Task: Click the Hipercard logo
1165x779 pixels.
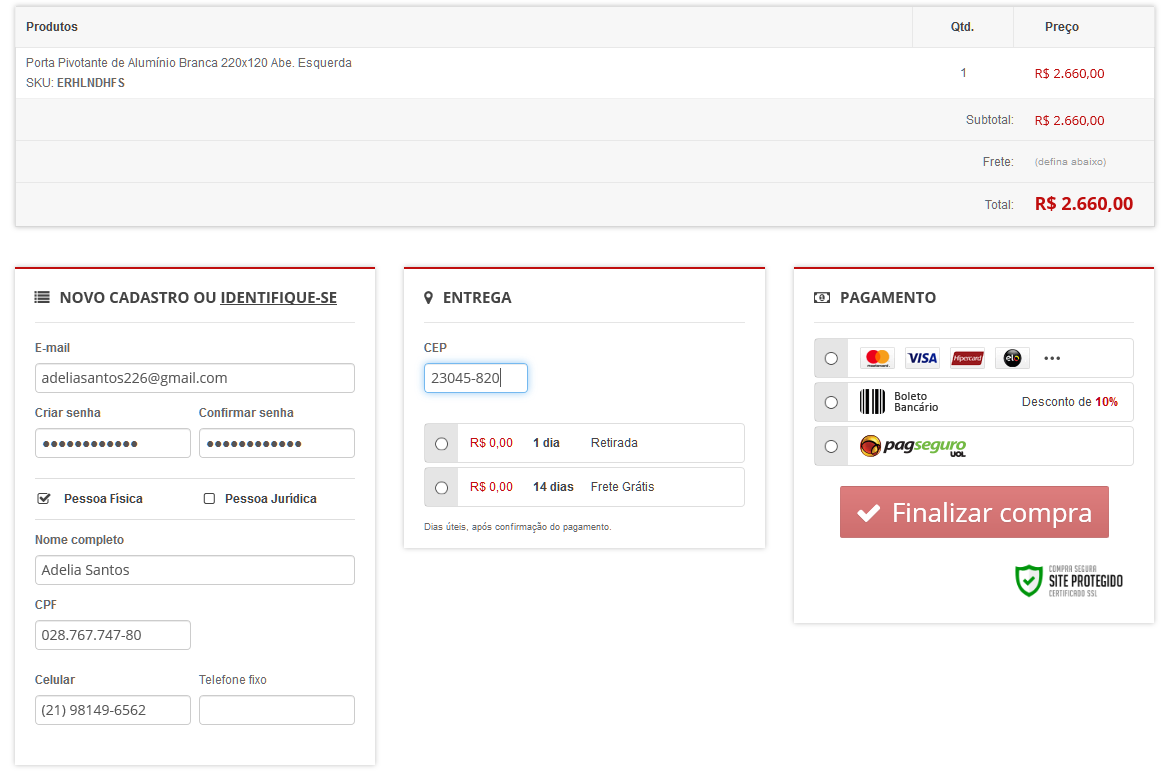Action: (967, 358)
